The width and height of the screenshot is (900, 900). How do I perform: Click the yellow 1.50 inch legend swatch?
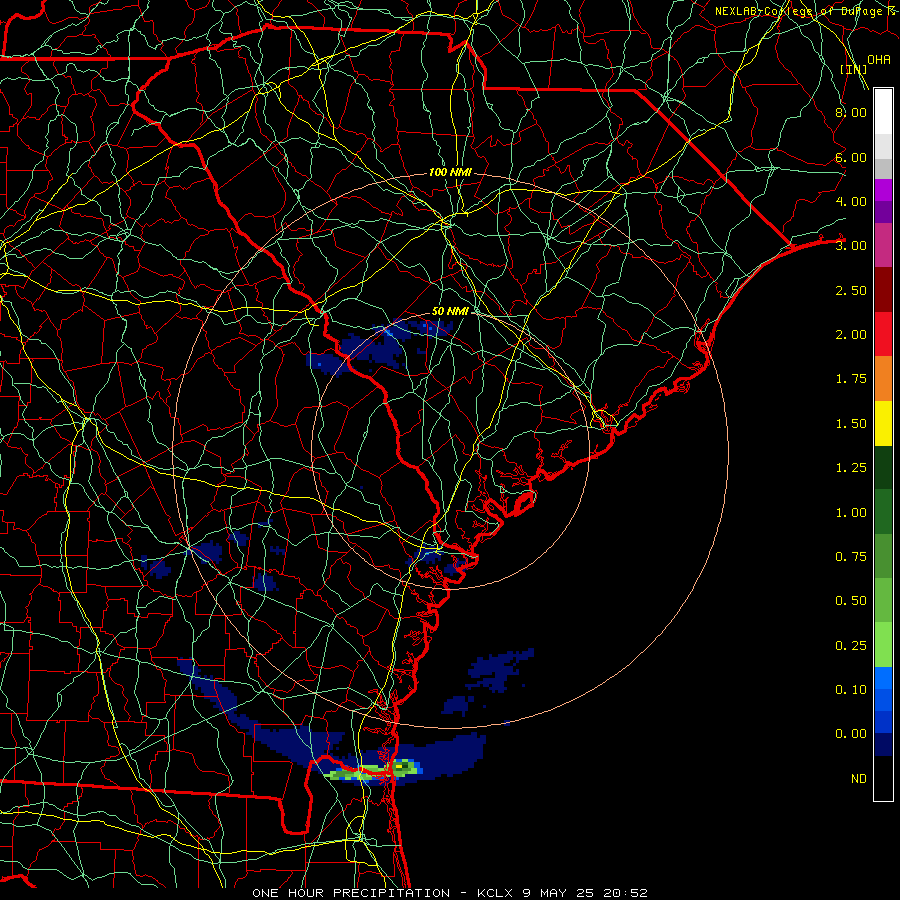(883, 423)
